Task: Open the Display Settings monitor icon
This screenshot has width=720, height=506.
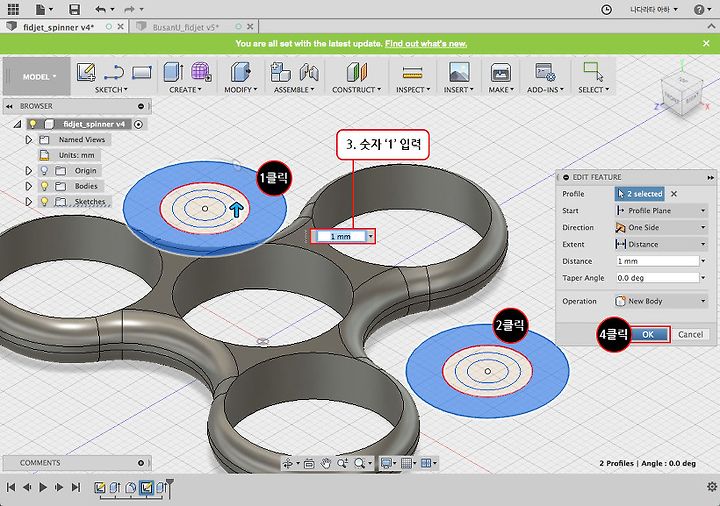Action: pos(386,463)
